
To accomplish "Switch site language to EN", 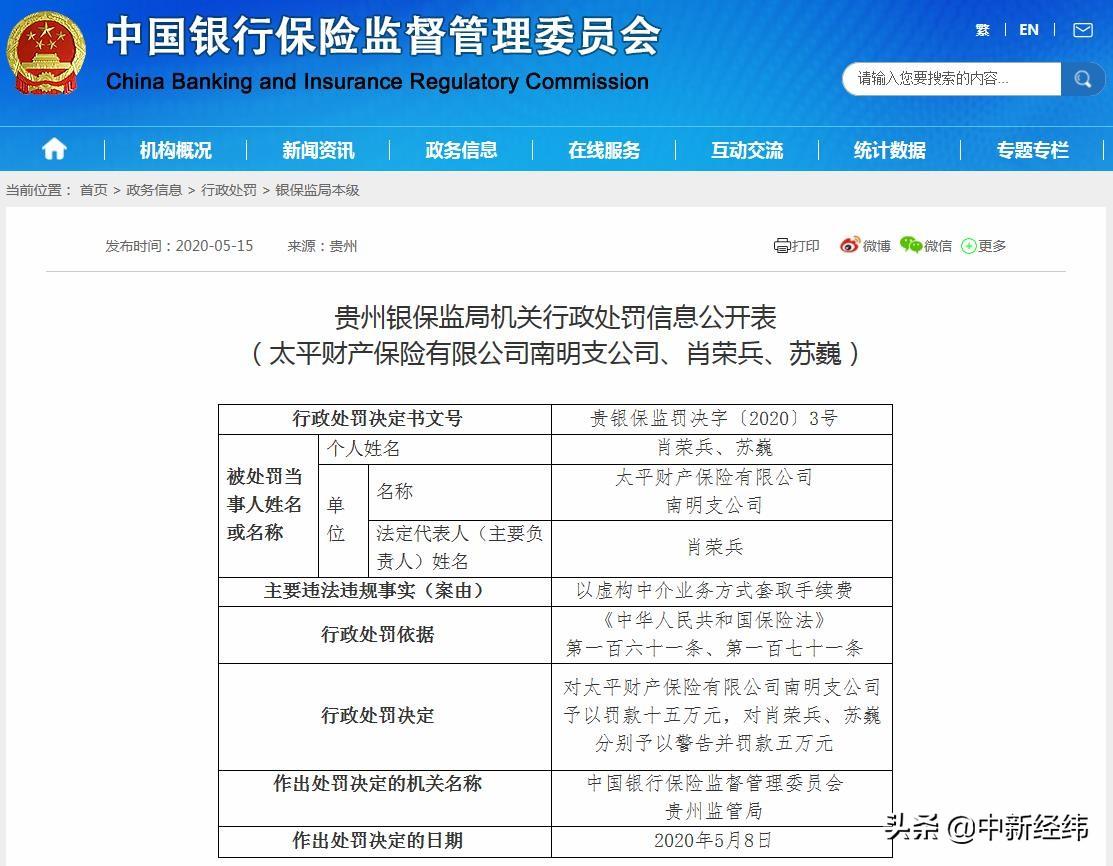I will coord(1029,30).
